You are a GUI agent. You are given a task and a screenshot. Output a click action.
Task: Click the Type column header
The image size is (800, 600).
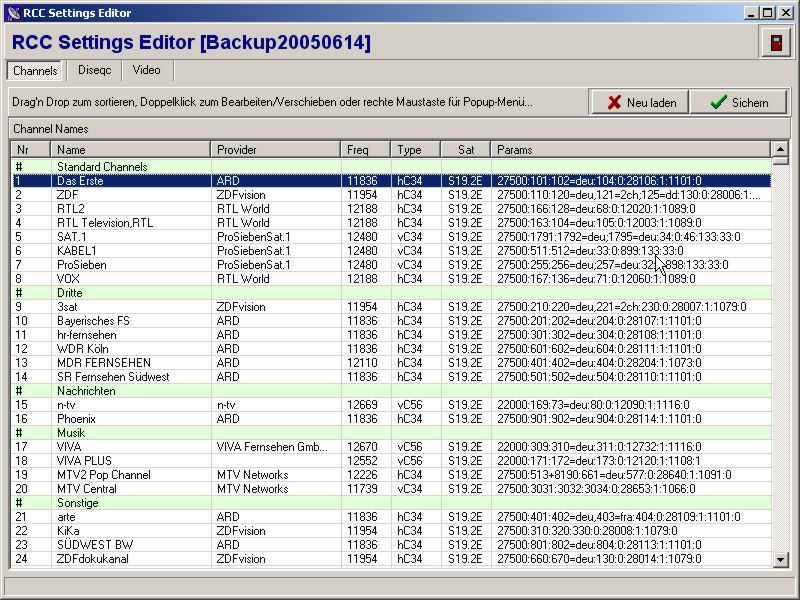tap(415, 149)
